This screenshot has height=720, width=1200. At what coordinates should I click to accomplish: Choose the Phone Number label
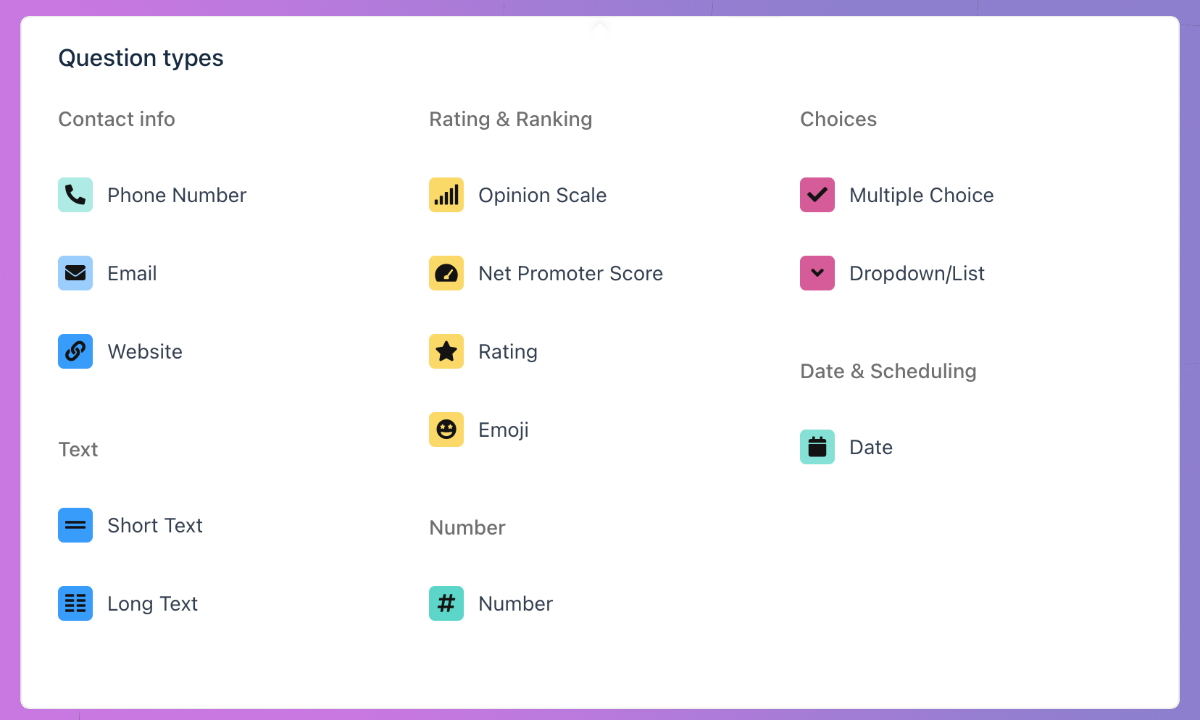[176, 195]
